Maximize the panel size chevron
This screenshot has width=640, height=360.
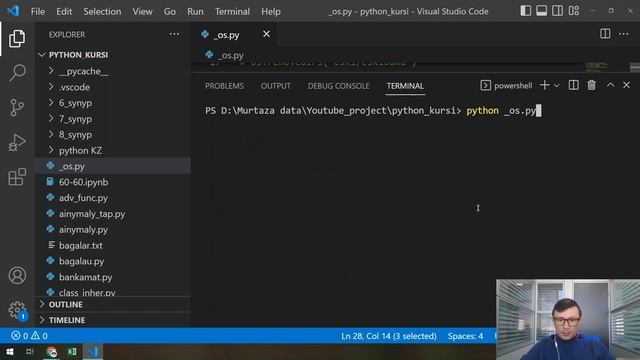click(610, 85)
